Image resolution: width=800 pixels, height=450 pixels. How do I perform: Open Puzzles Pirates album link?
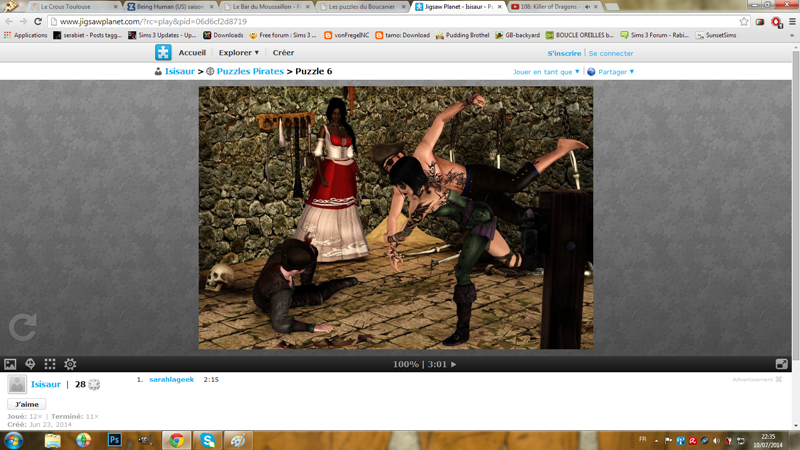250,71
